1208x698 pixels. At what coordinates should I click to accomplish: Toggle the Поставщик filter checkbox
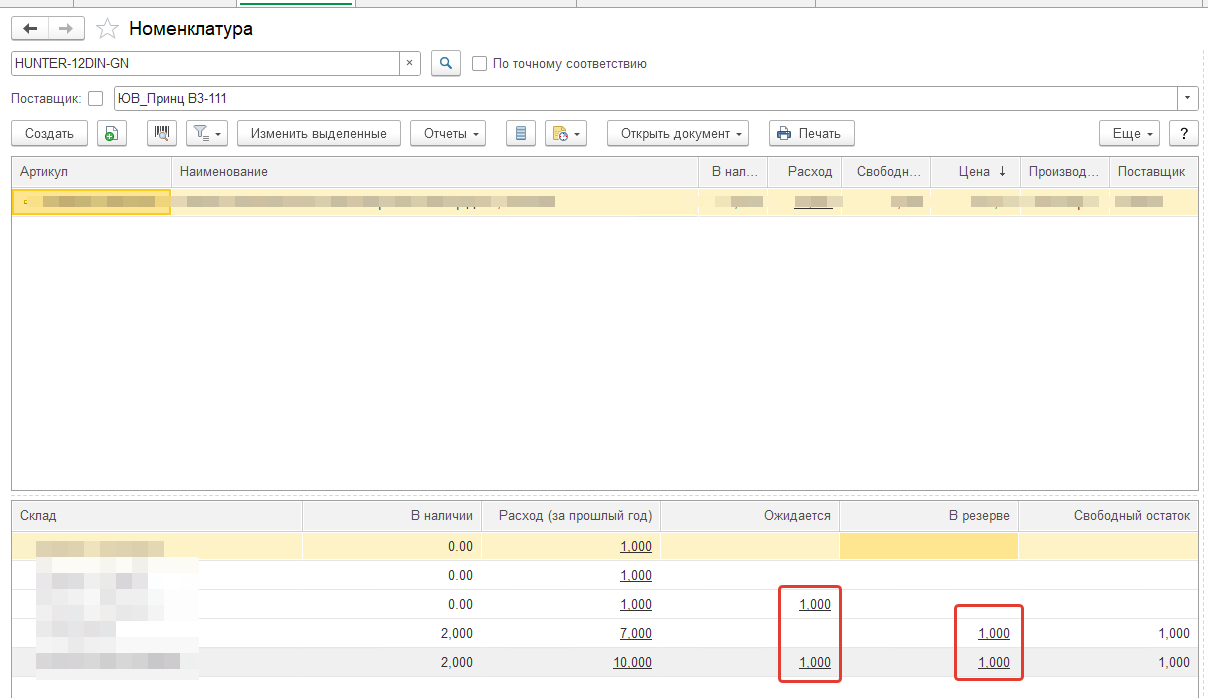pos(96,98)
